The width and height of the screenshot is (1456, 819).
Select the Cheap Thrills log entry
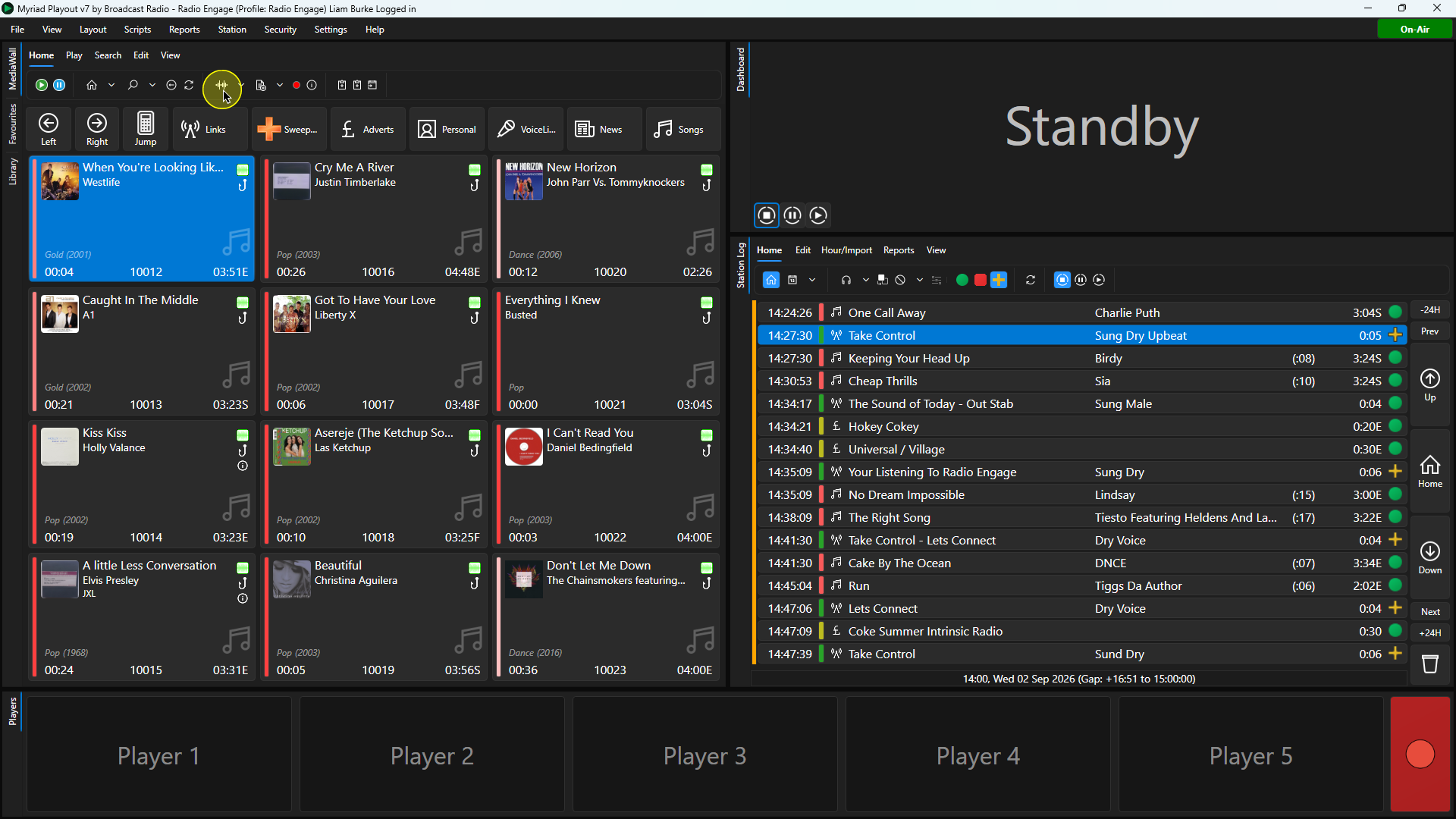(1081, 381)
